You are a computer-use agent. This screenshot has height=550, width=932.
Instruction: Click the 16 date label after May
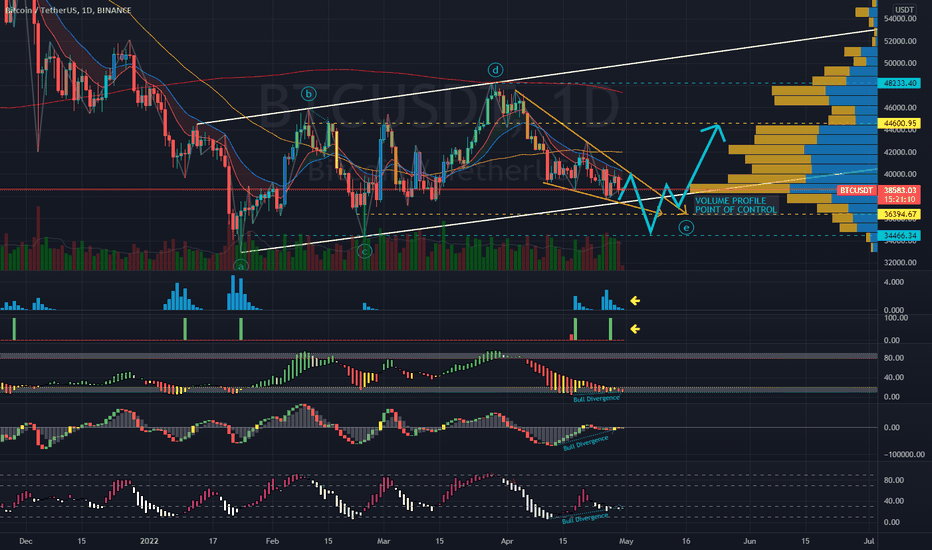(687, 541)
